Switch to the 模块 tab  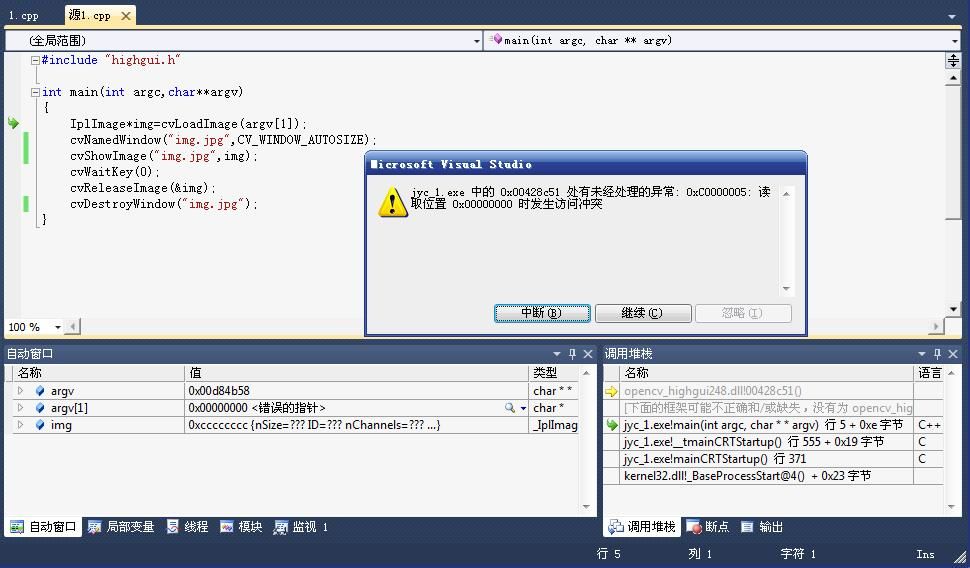[241, 527]
